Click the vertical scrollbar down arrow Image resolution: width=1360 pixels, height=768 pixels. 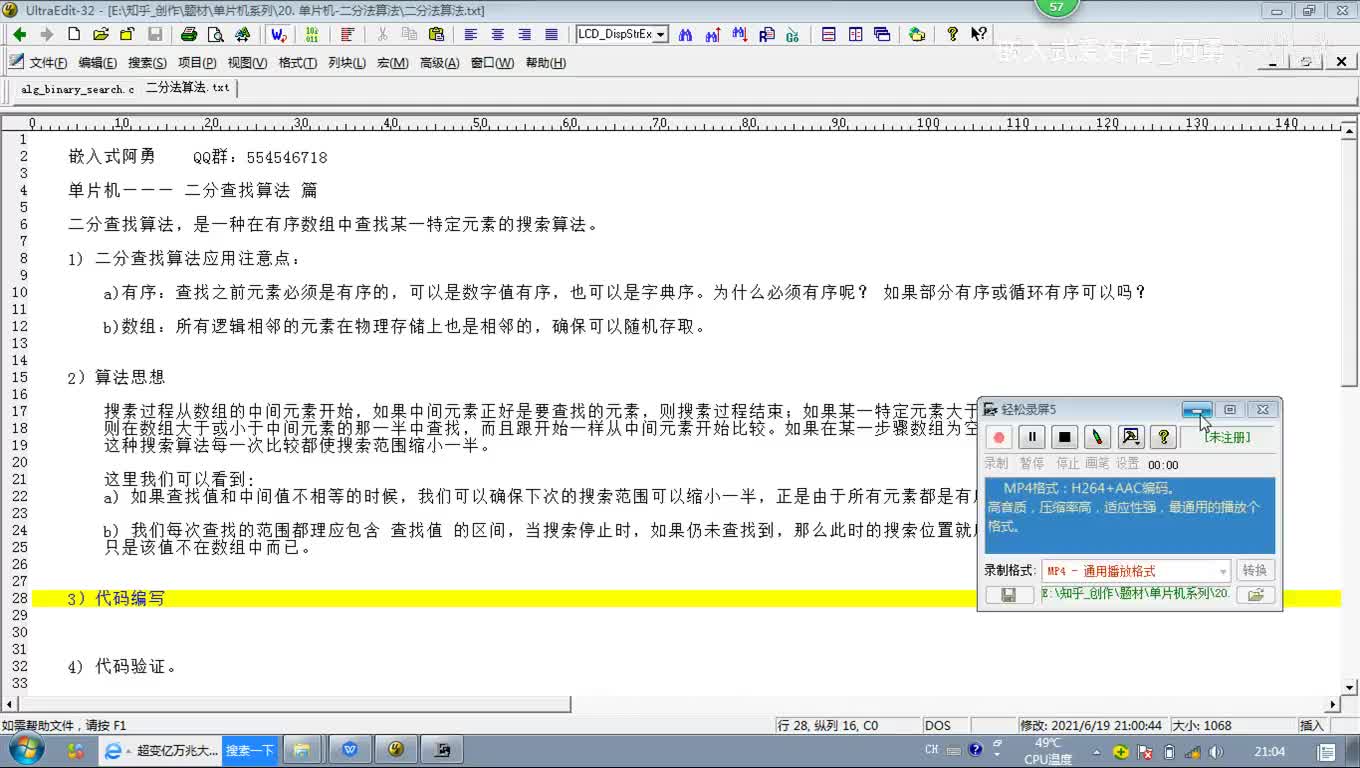pyautogui.click(x=1350, y=687)
